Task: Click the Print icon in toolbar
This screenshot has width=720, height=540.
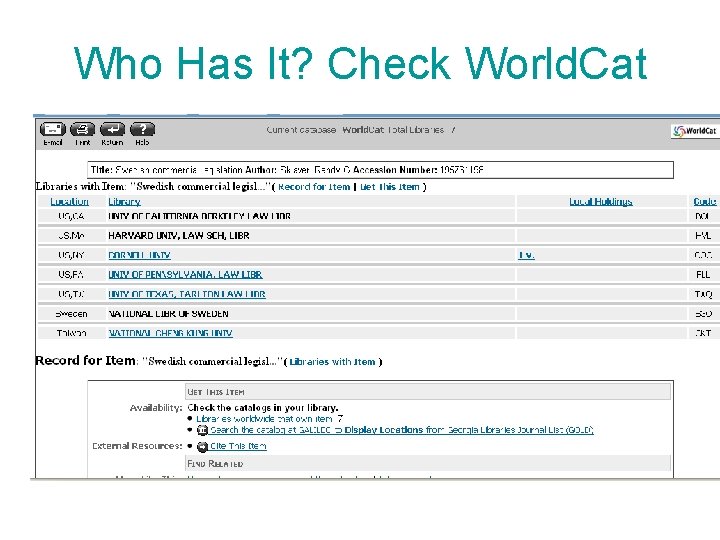Action: tap(83, 129)
